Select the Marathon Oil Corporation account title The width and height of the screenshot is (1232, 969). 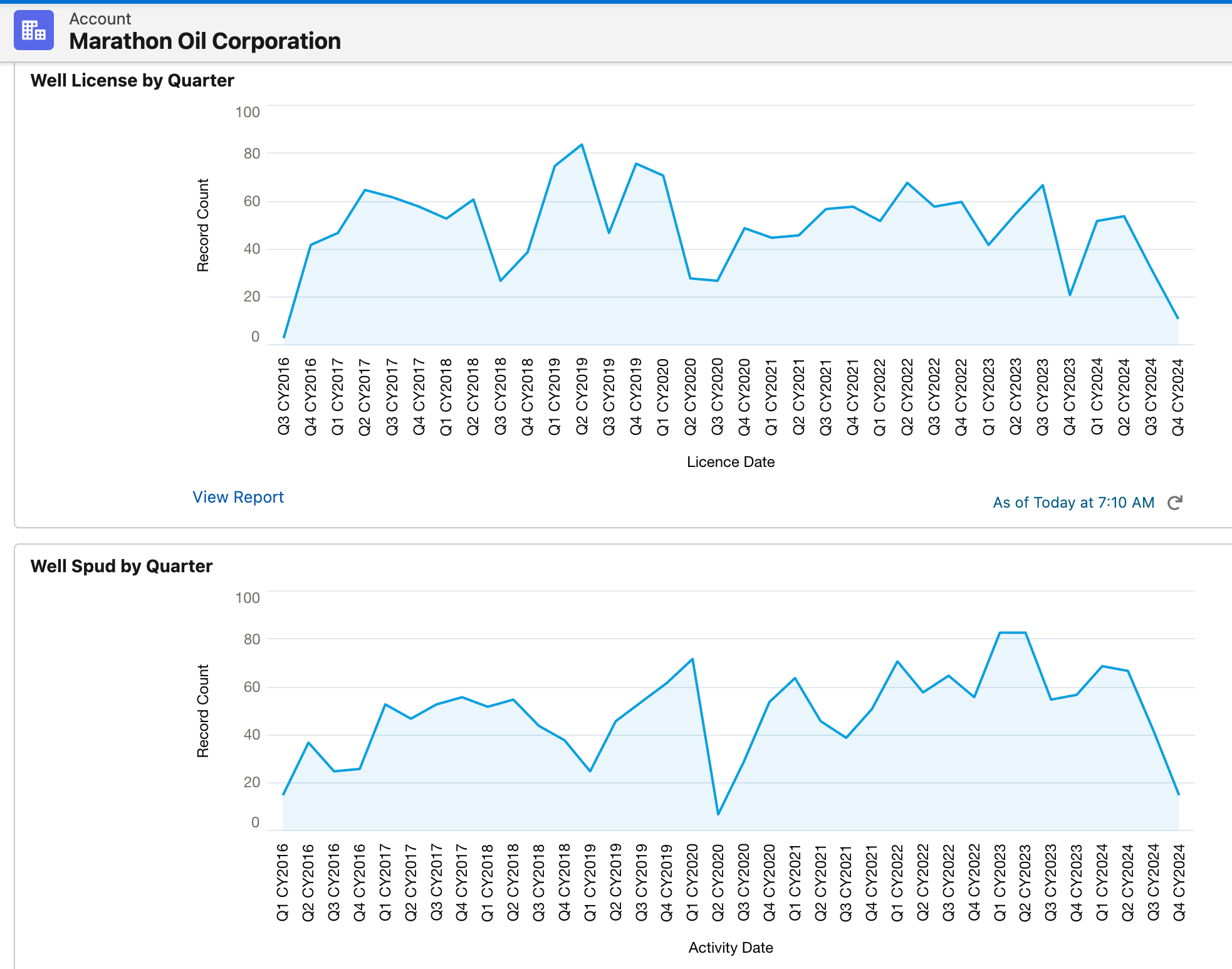[205, 41]
